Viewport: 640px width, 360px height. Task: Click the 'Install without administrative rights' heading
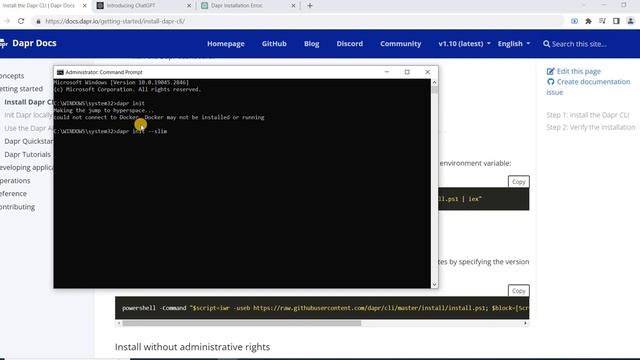tap(192, 347)
